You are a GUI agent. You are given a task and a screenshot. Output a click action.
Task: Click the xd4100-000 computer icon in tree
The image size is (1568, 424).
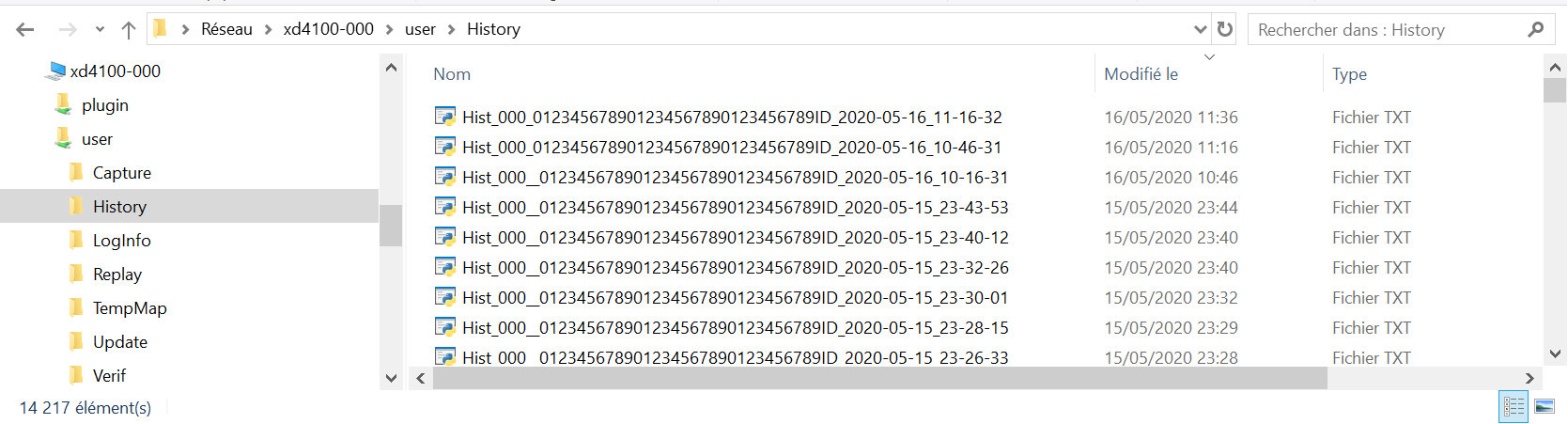click(x=56, y=71)
